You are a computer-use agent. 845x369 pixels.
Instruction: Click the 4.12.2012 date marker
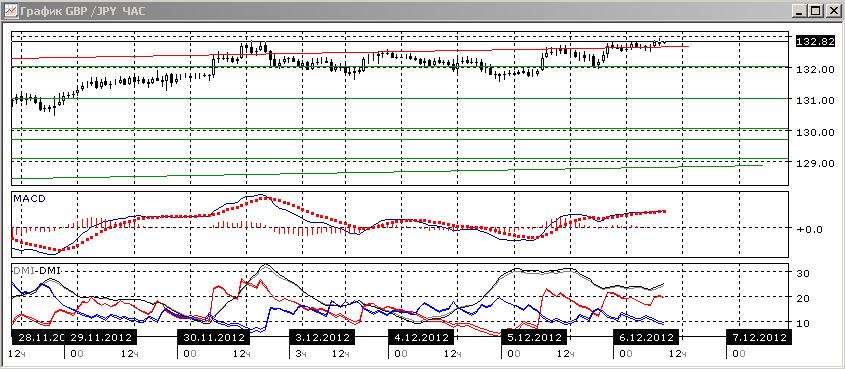point(421,338)
